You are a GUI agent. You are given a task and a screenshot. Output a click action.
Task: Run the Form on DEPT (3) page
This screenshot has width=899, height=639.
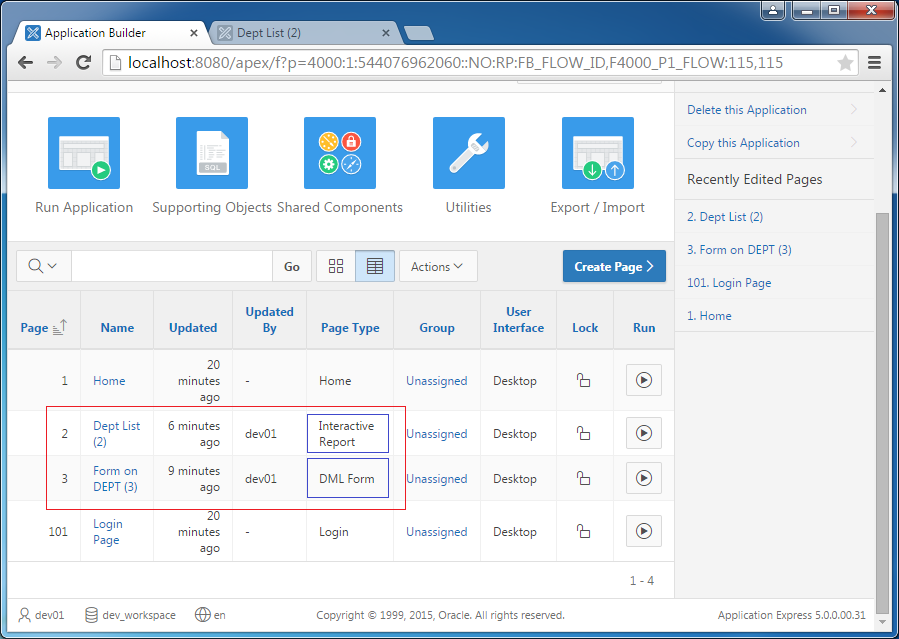coord(643,478)
